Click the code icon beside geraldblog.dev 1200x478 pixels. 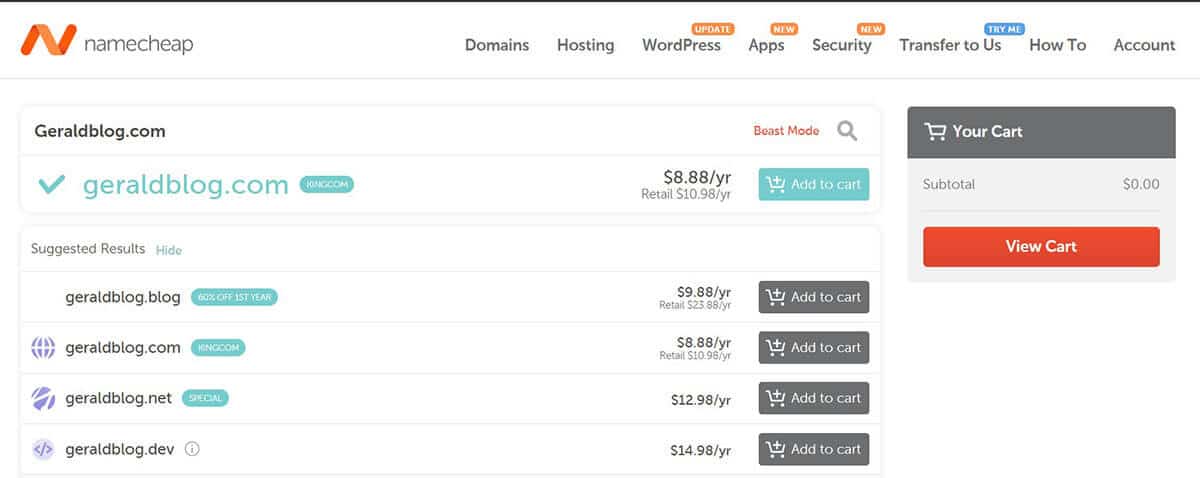43,449
